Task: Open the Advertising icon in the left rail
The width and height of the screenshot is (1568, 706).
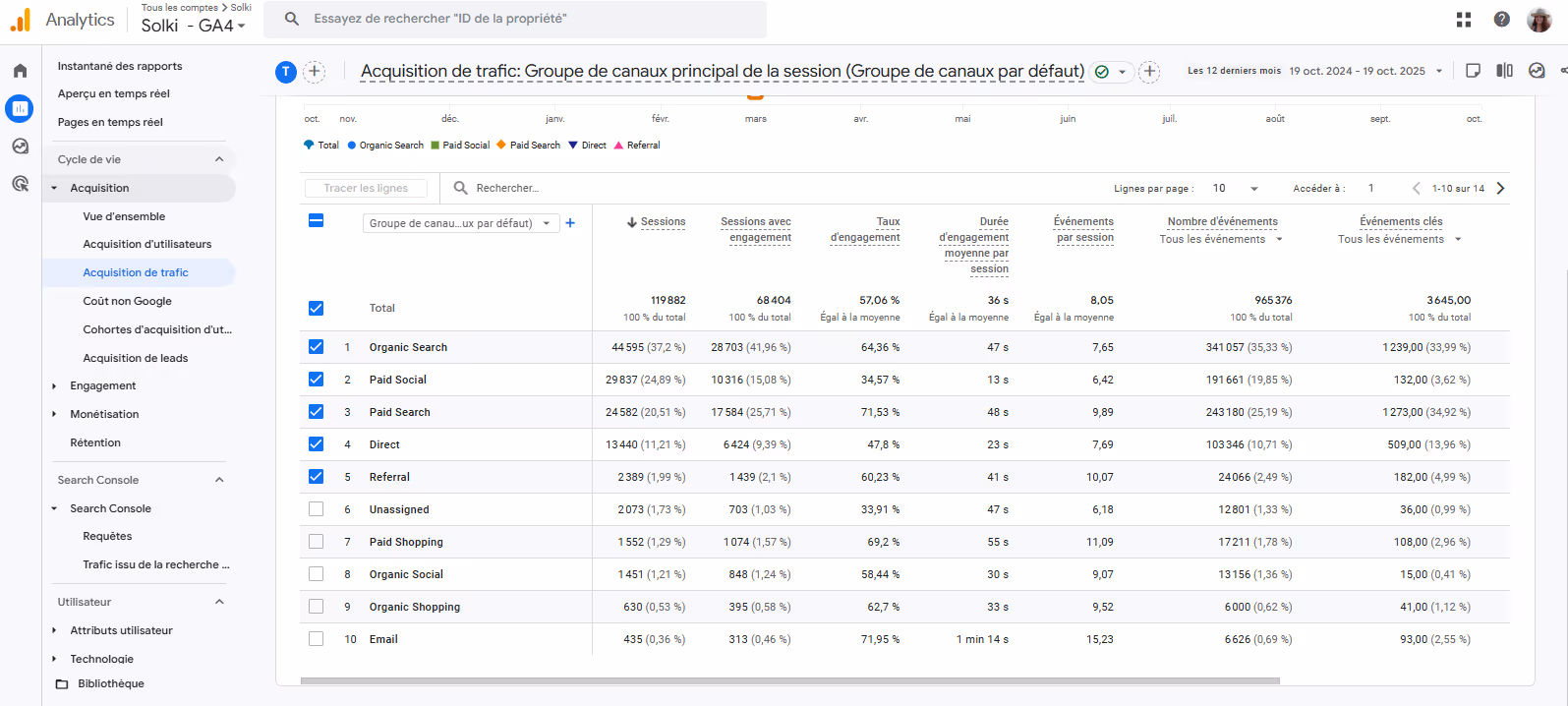Action: tap(20, 184)
